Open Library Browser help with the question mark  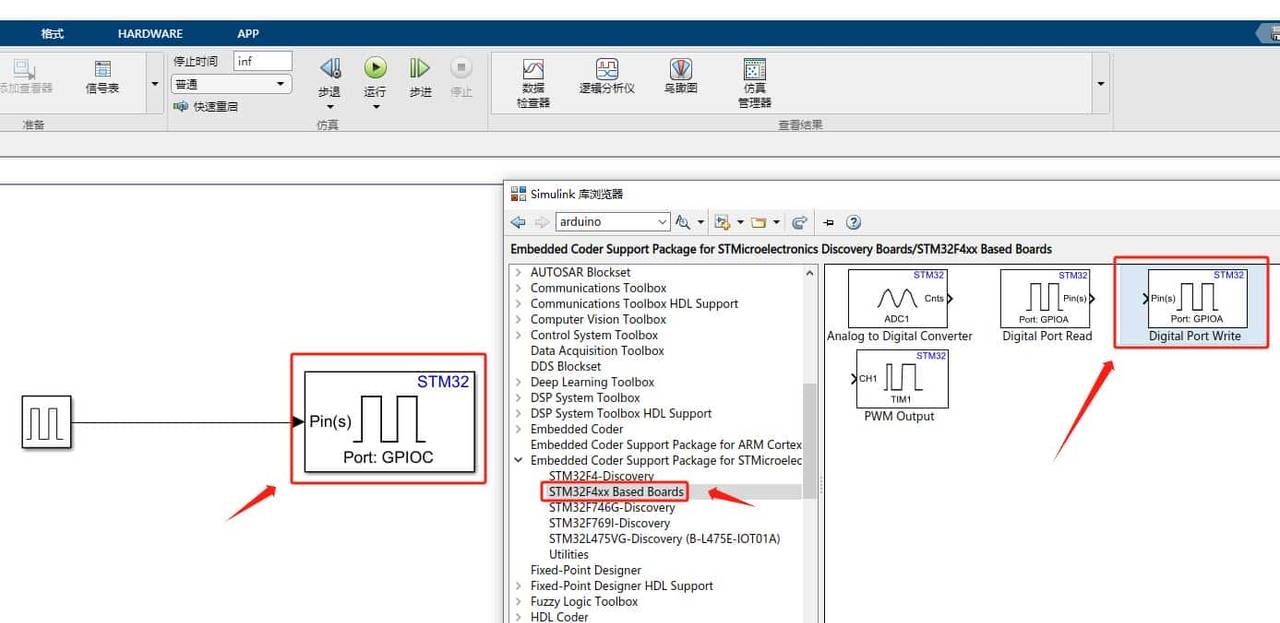coord(852,221)
